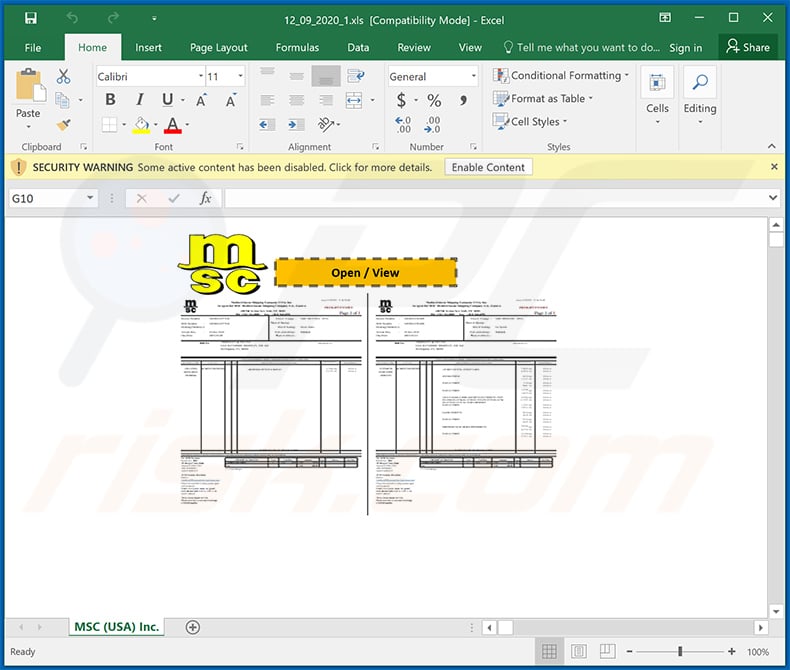Click the New sheet plus icon
The width and height of the screenshot is (790, 670).
click(x=192, y=627)
